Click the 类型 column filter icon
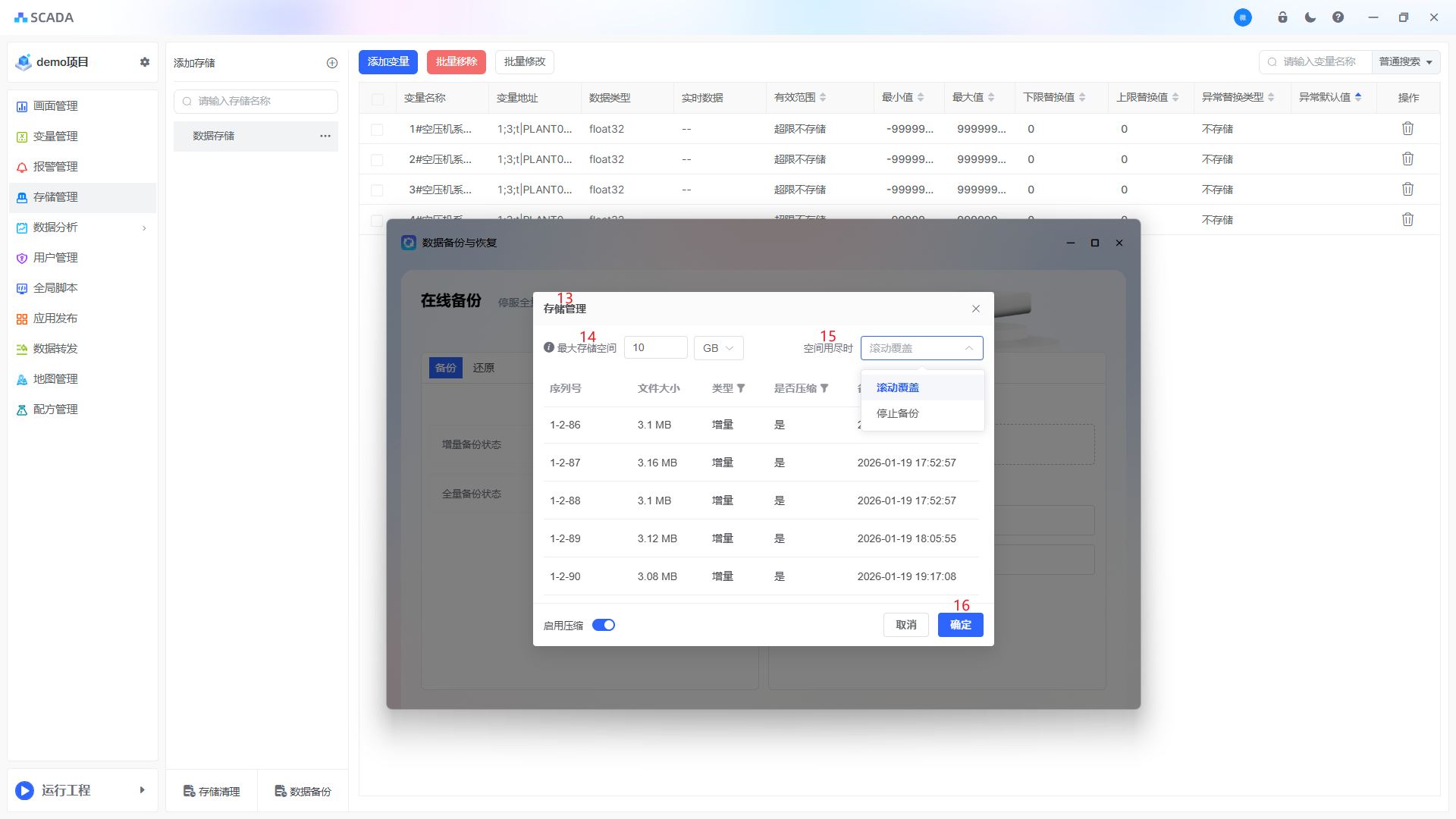Viewport: 1456px width, 819px height. point(741,388)
